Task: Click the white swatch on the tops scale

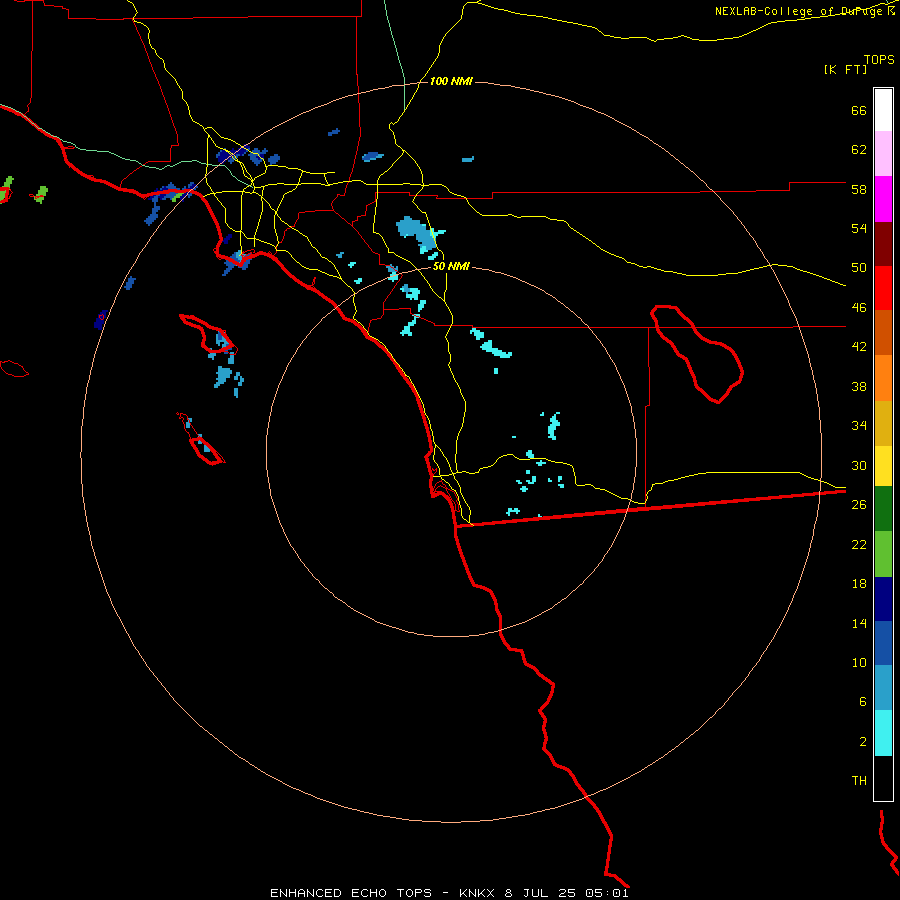Action: point(883,110)
